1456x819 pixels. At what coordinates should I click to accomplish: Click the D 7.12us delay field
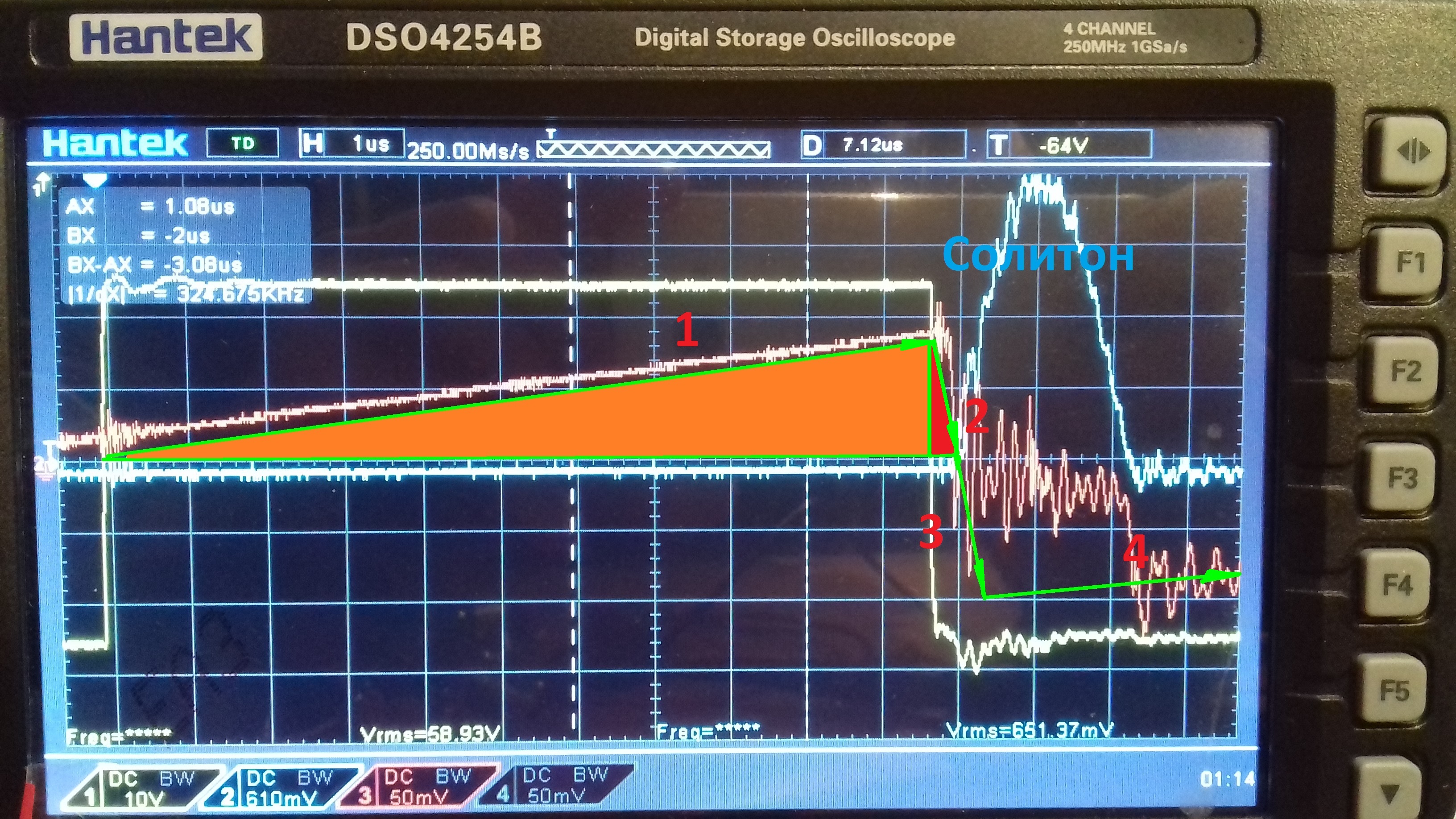coord(883,145)
